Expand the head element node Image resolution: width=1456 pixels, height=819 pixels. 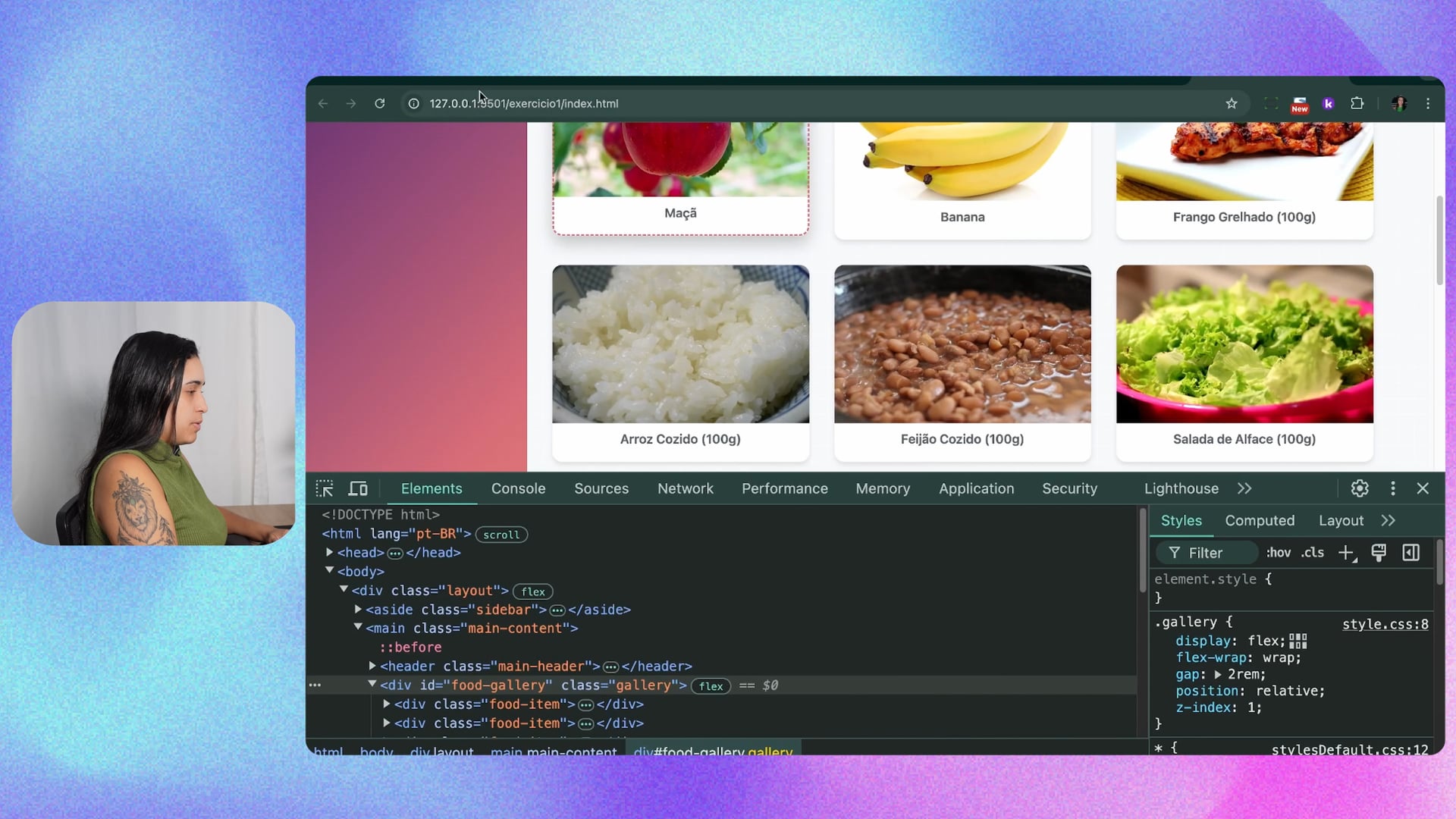[330, 553]
